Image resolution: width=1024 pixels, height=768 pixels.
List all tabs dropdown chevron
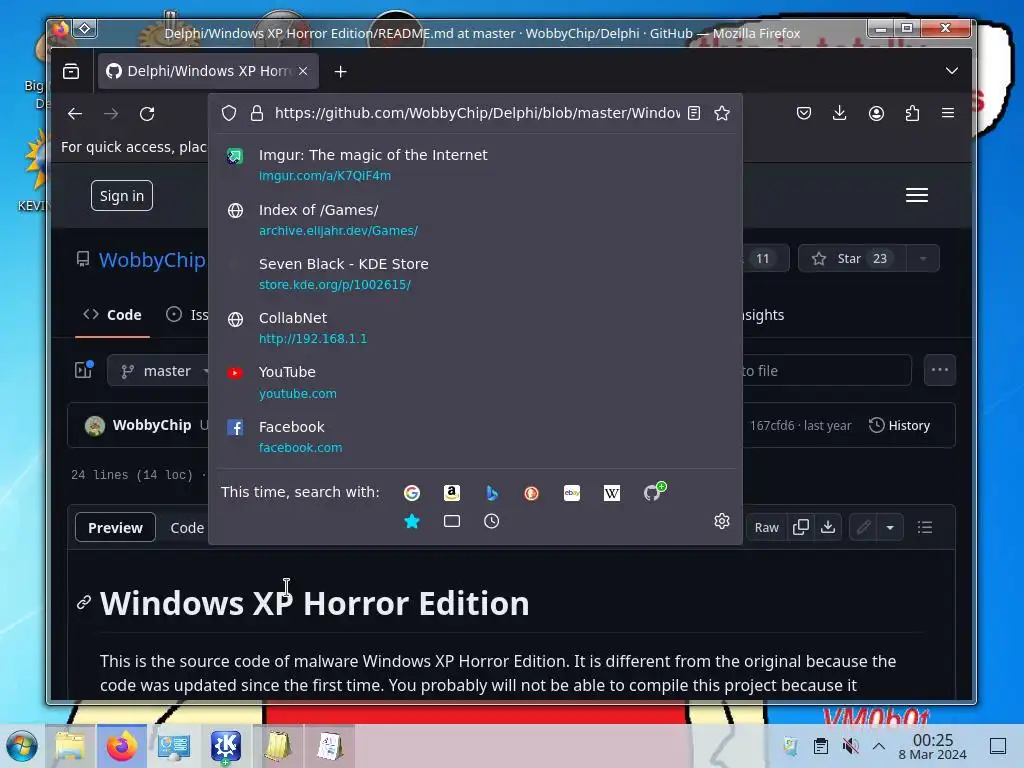952,71
